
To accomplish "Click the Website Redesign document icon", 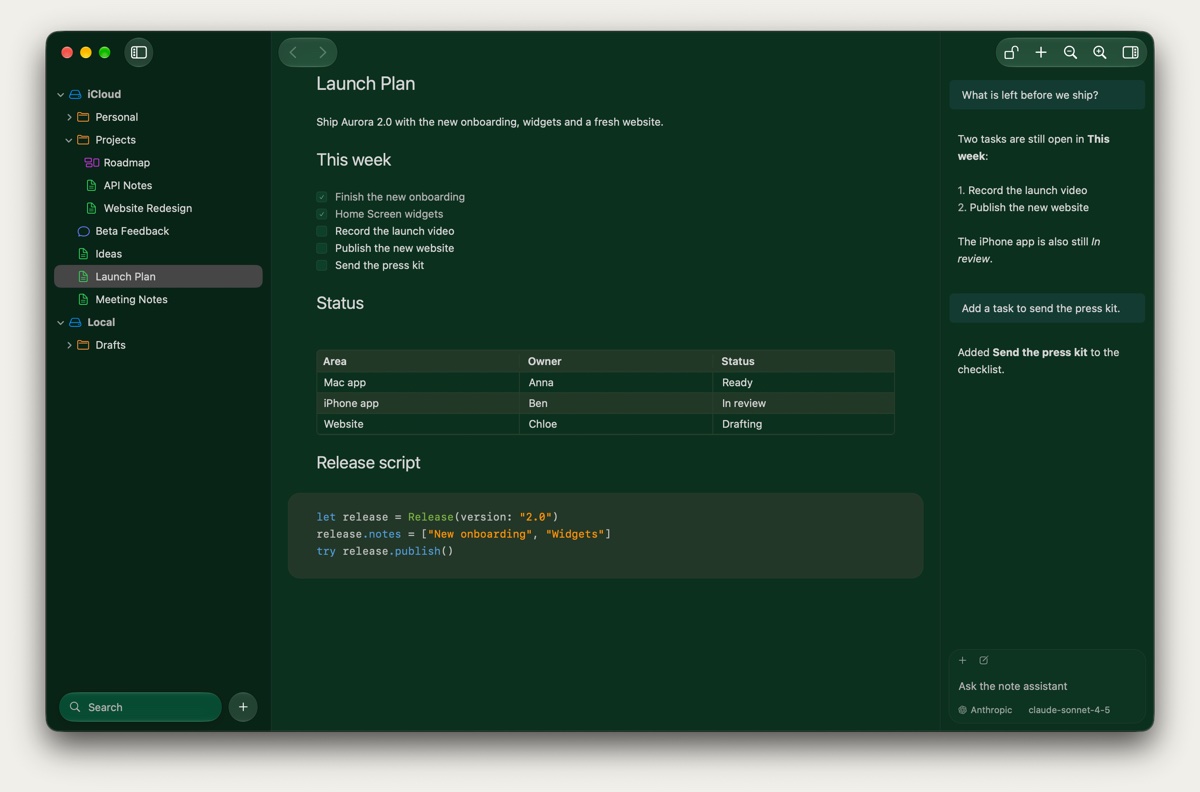I will pyautogui.click(x=92, y=208).
